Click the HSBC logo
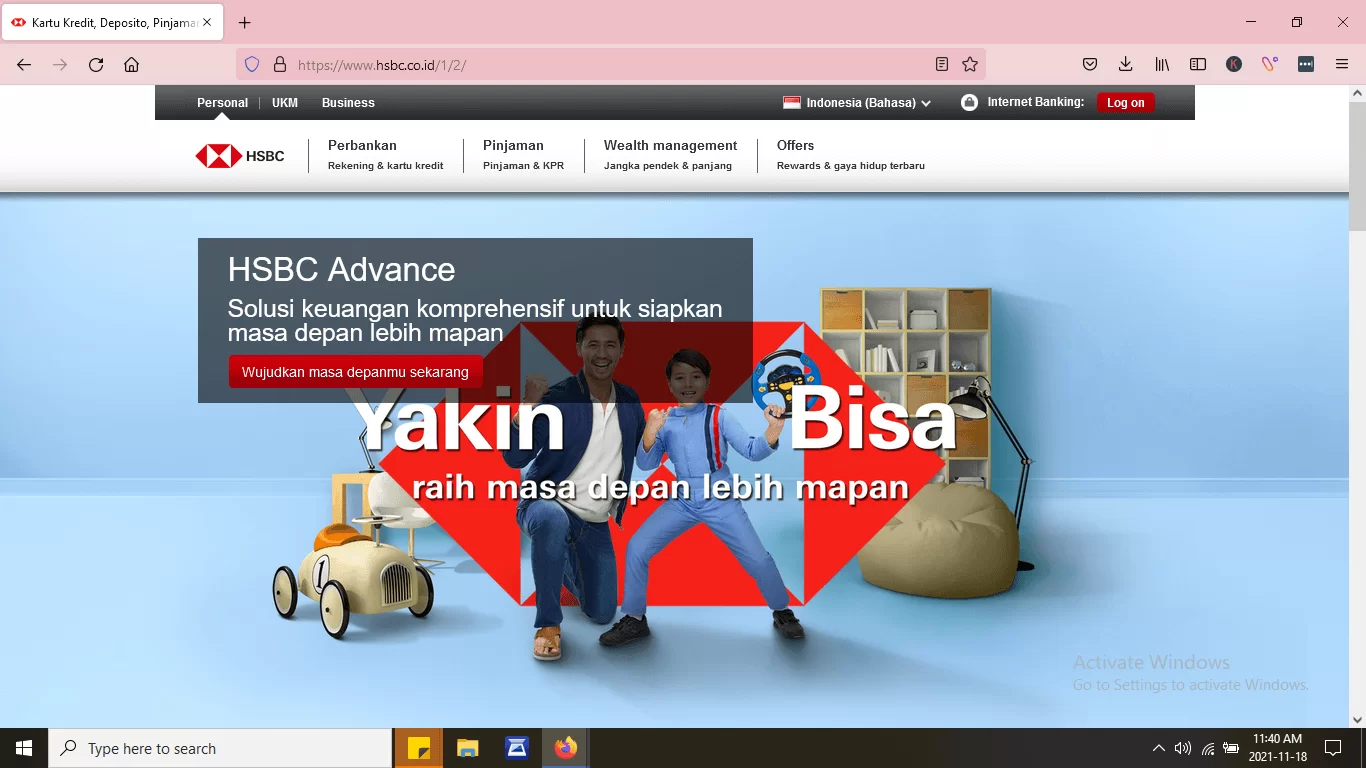Image resolution: width=1366 pixels, height=768 pixels. click(x=240, y=156)
